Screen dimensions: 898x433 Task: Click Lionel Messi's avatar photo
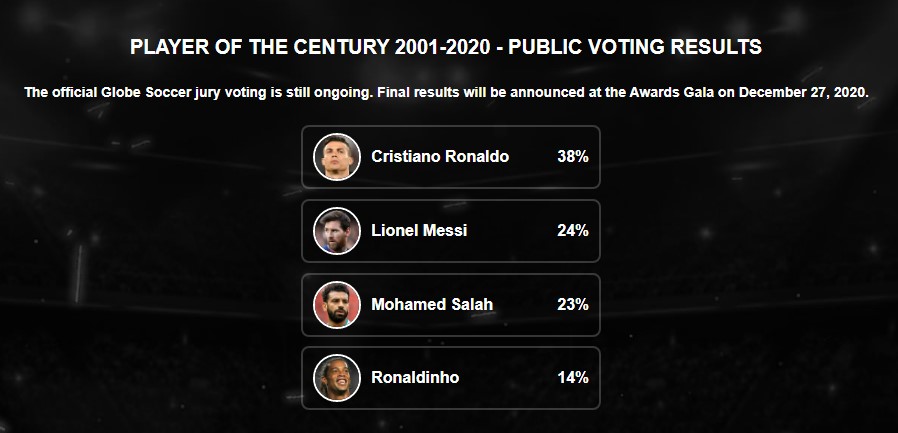[x=337, y=231]
